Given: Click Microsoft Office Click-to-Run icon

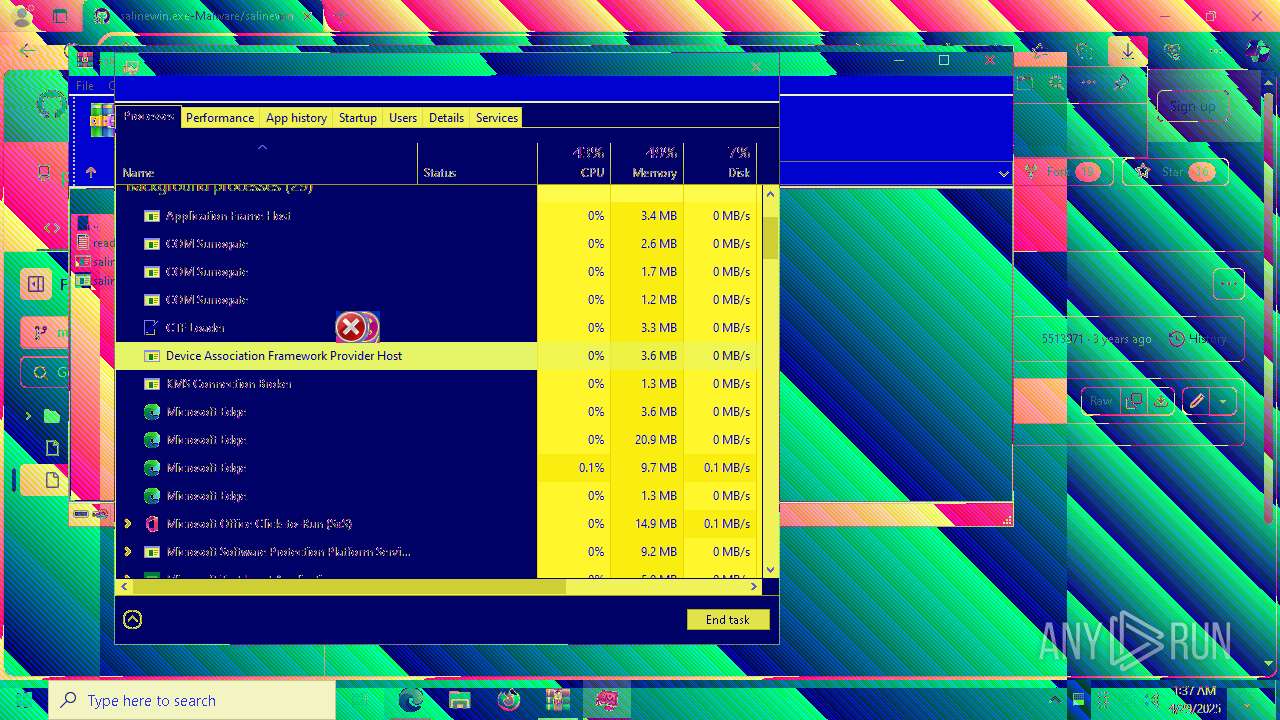Looking at the screenshot, I should pos(152,523).
